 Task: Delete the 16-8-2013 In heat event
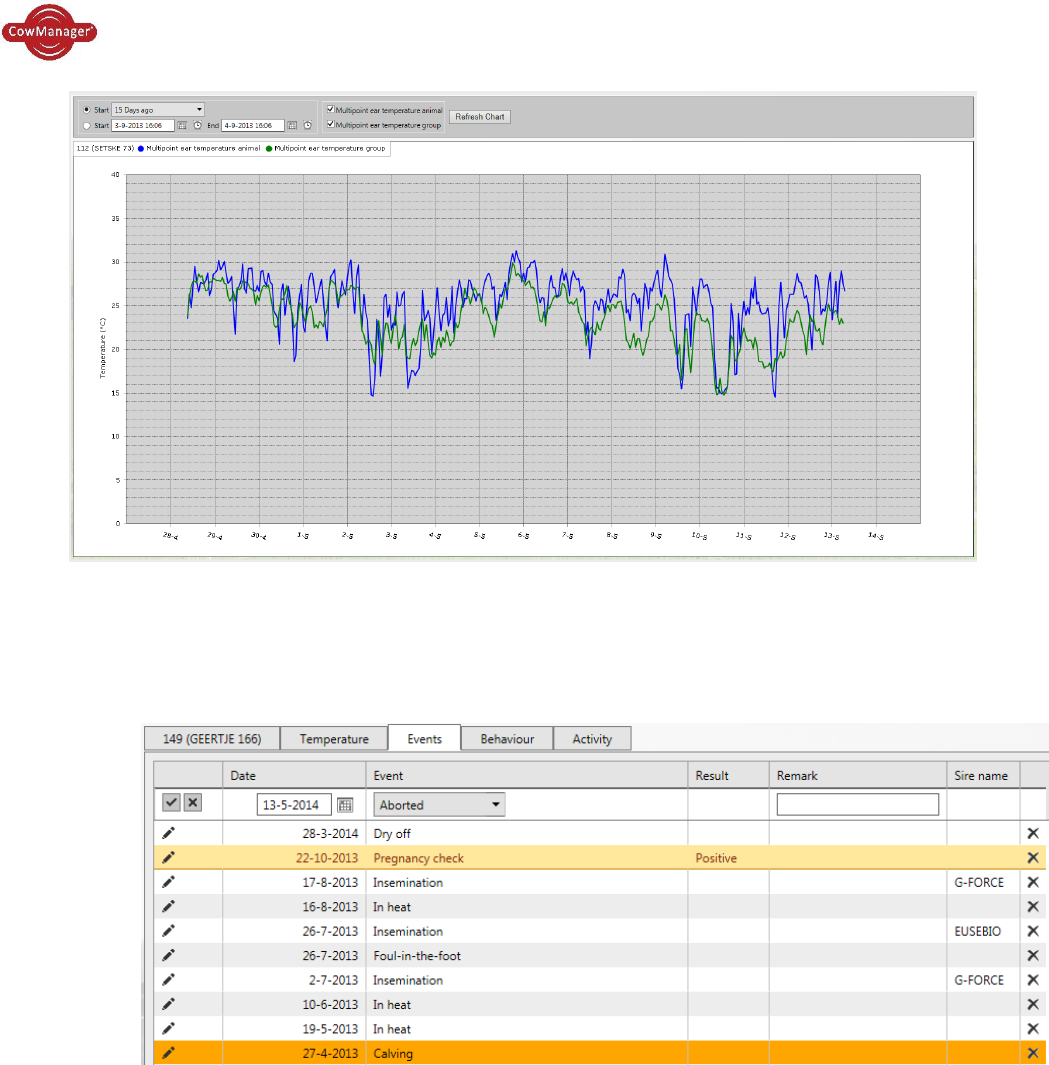coord(1033,907)
